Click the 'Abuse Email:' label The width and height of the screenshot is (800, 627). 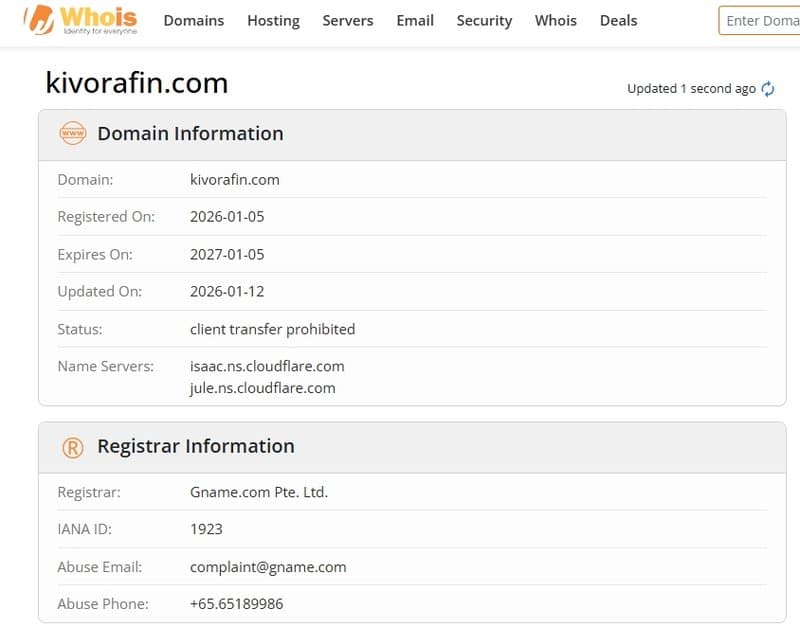click(x=99, y=567)
